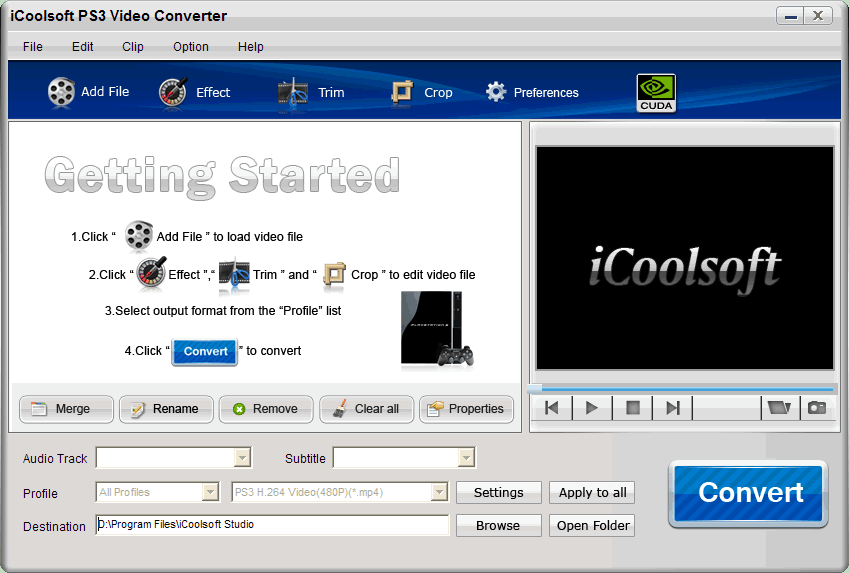This screenshot has width=850, height=573.
Task: Open Preferences gear in toolbar
Action: coord(532,93)
